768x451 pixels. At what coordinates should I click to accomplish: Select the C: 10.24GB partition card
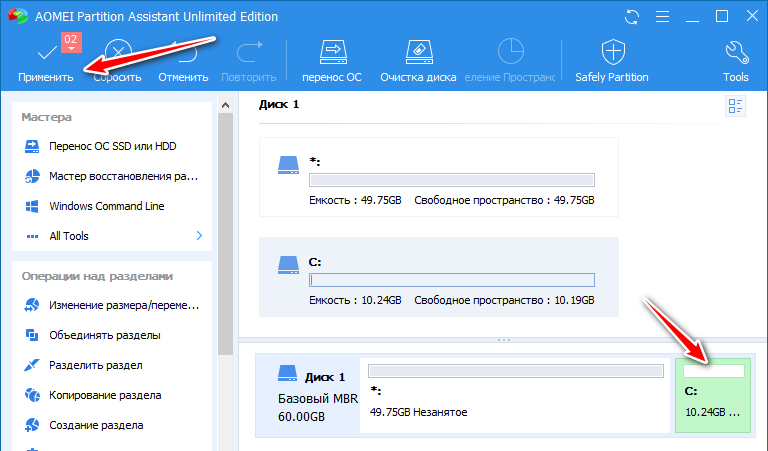438,277
